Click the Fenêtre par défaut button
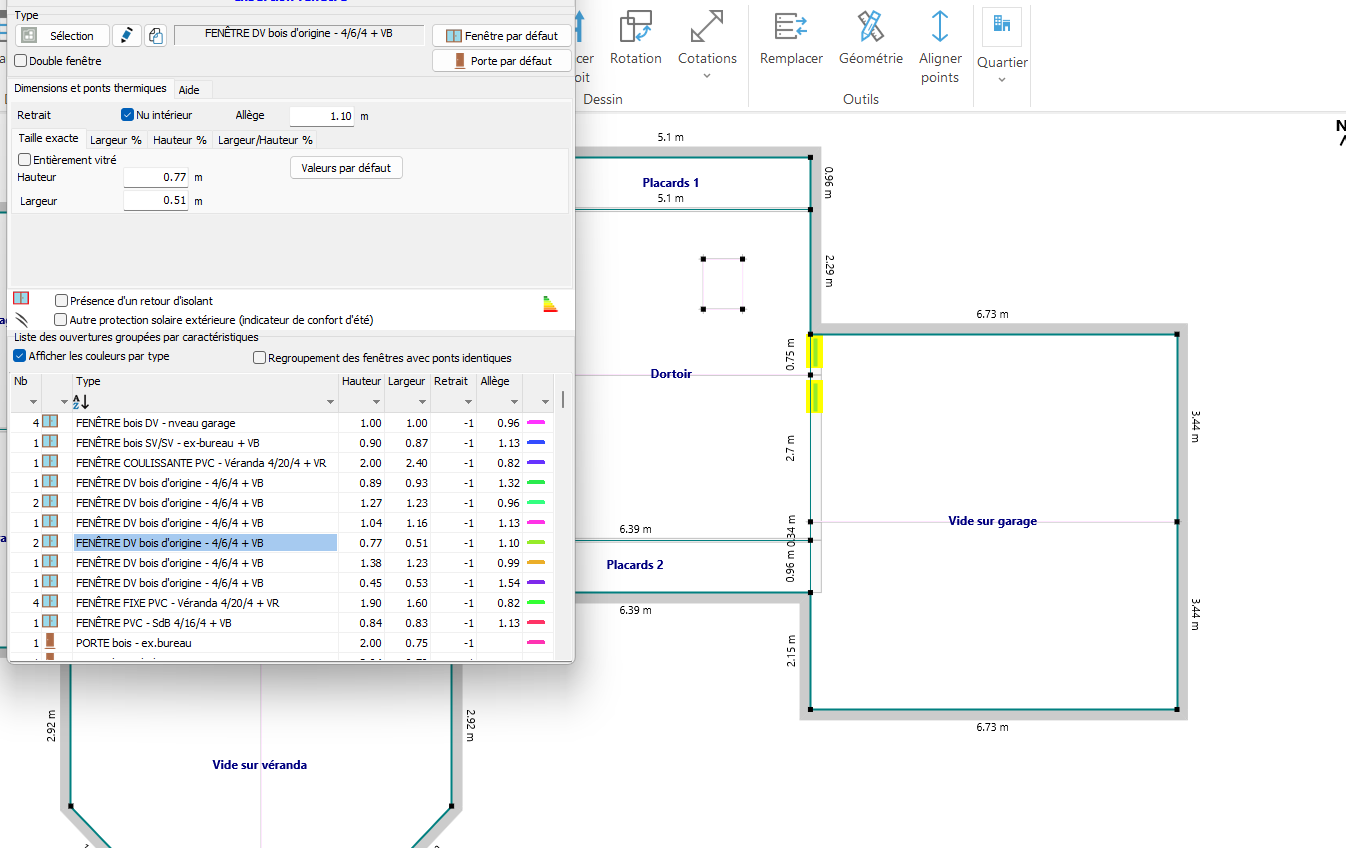 [x=501, y=36]
